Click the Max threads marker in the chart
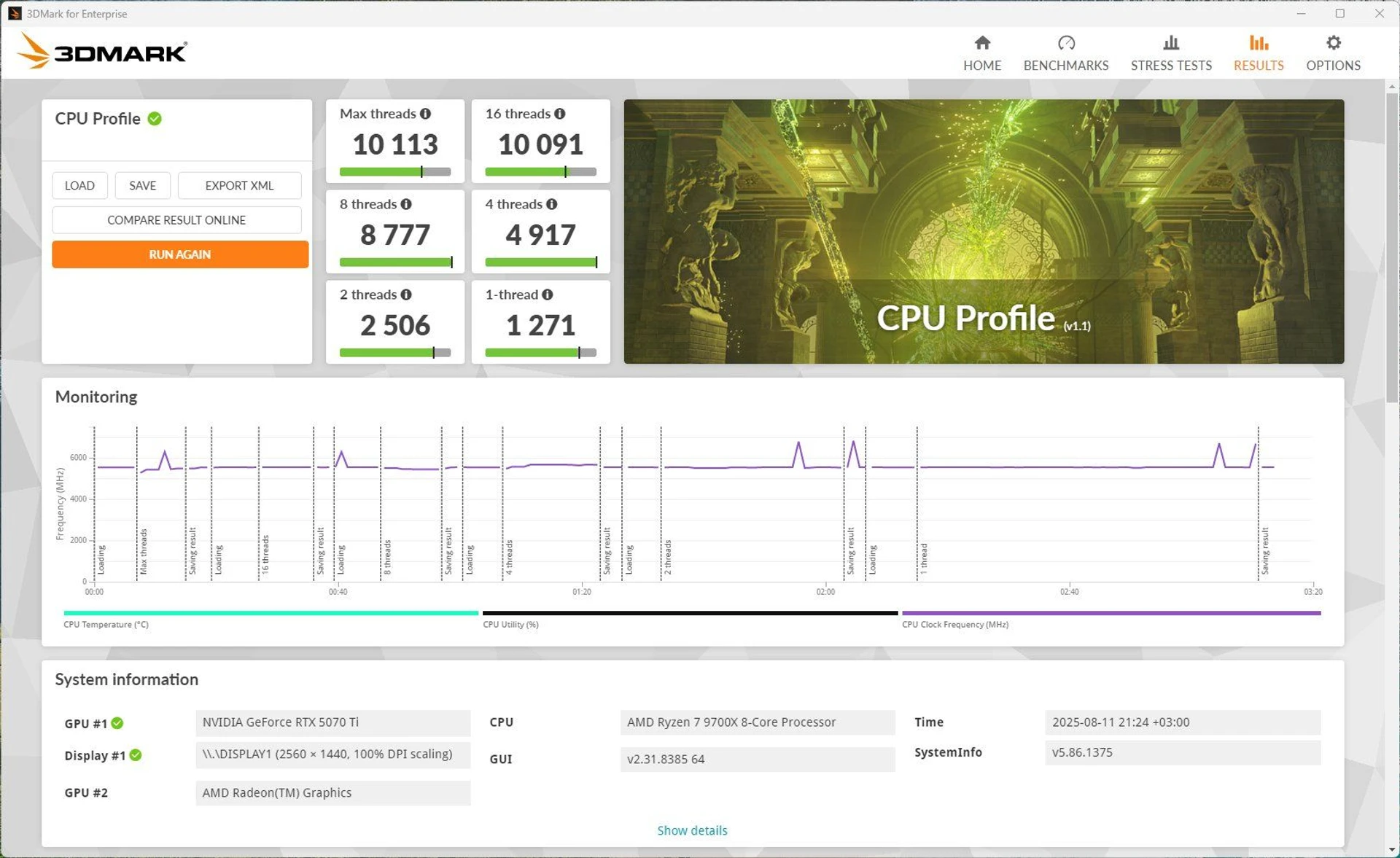 pos(144,551)
